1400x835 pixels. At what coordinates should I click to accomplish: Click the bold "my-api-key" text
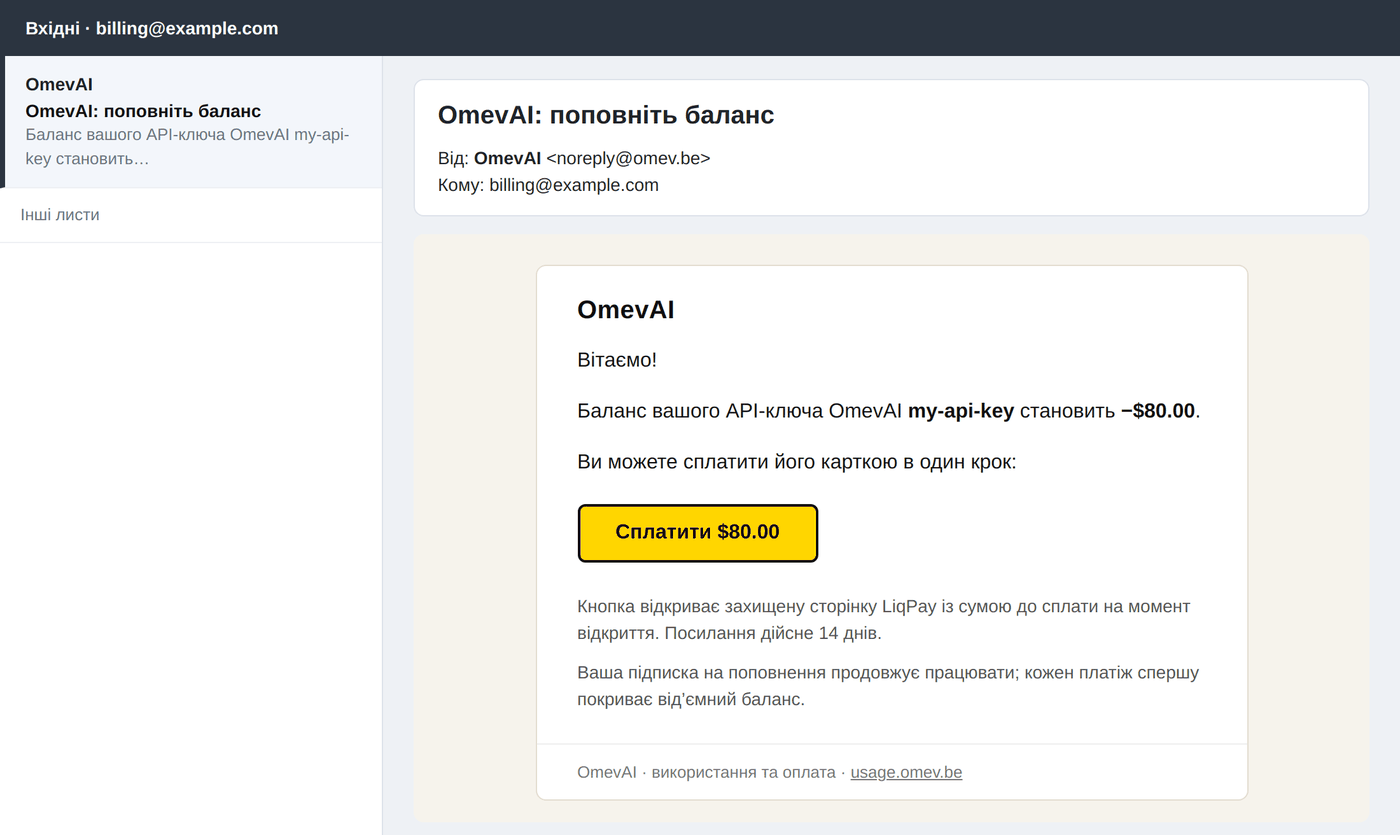pyautogui.click(x=961, y=411)
